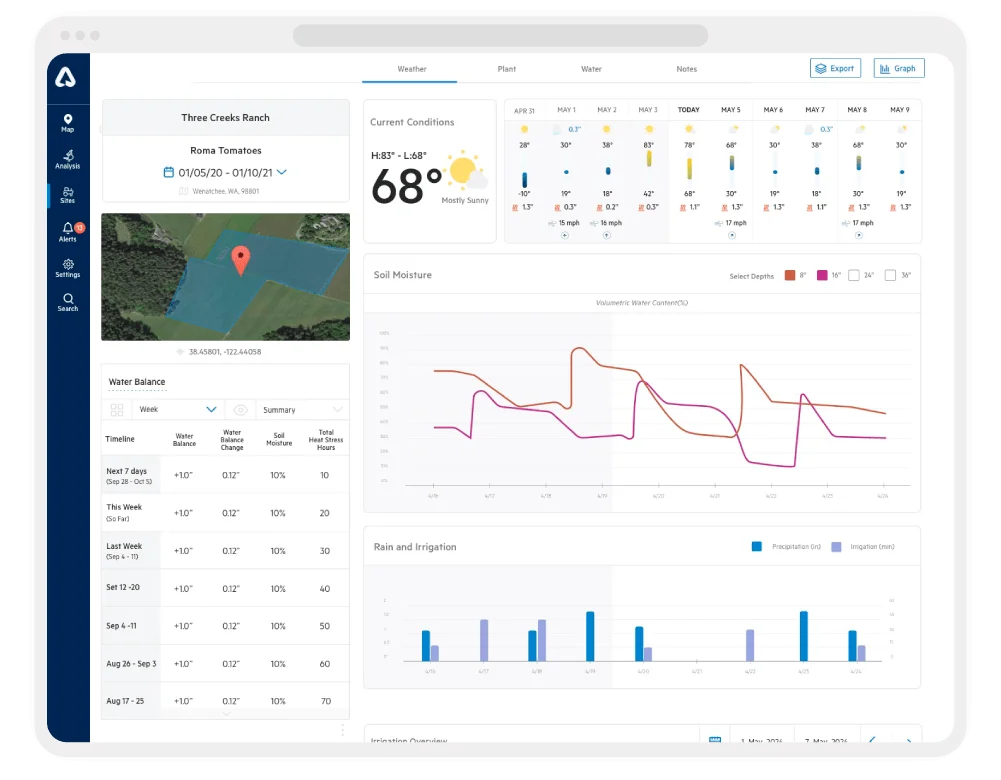The width and height of the screenshot is (1001, 780).
Task: Switch to the Water tab
Action: point(591,69)
